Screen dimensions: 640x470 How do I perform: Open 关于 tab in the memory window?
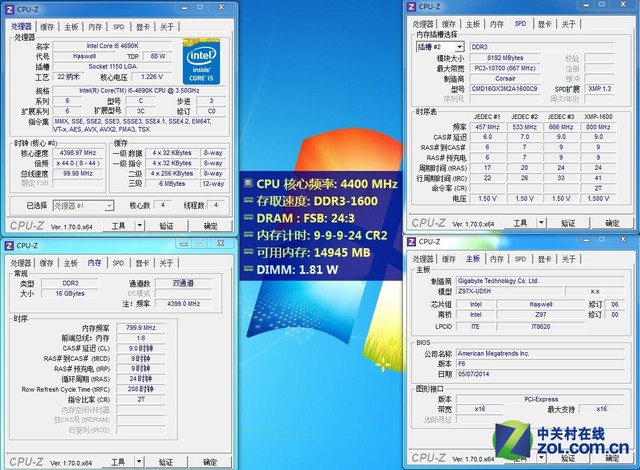pyautogui.click(x=167, y=263)
